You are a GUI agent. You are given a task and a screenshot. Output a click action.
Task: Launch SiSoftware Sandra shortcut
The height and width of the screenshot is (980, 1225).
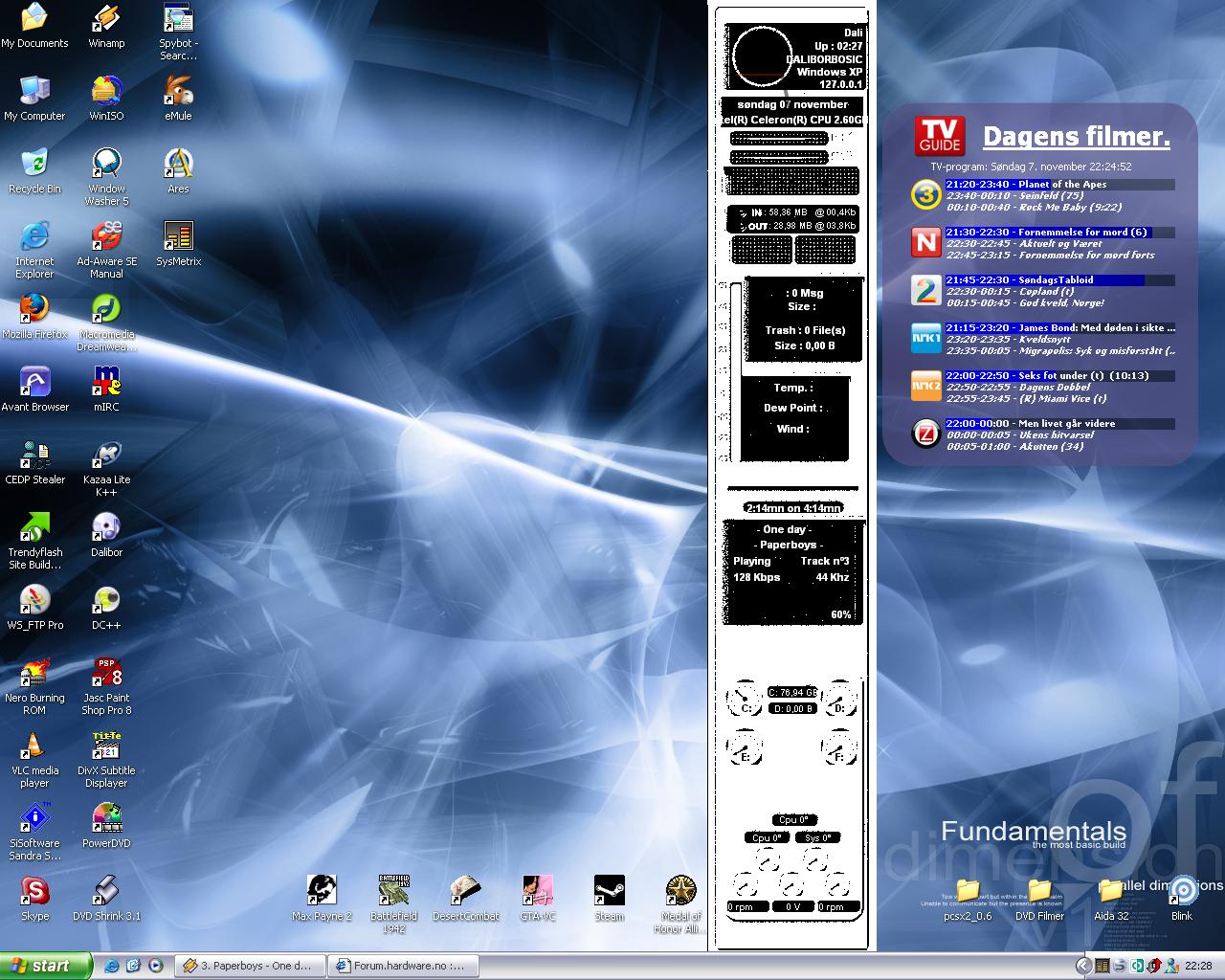point(34,833)
